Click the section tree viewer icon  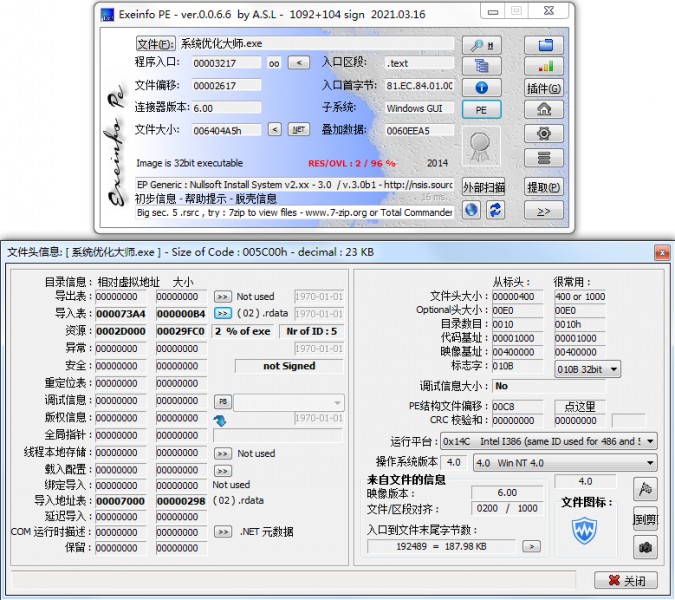482,66
